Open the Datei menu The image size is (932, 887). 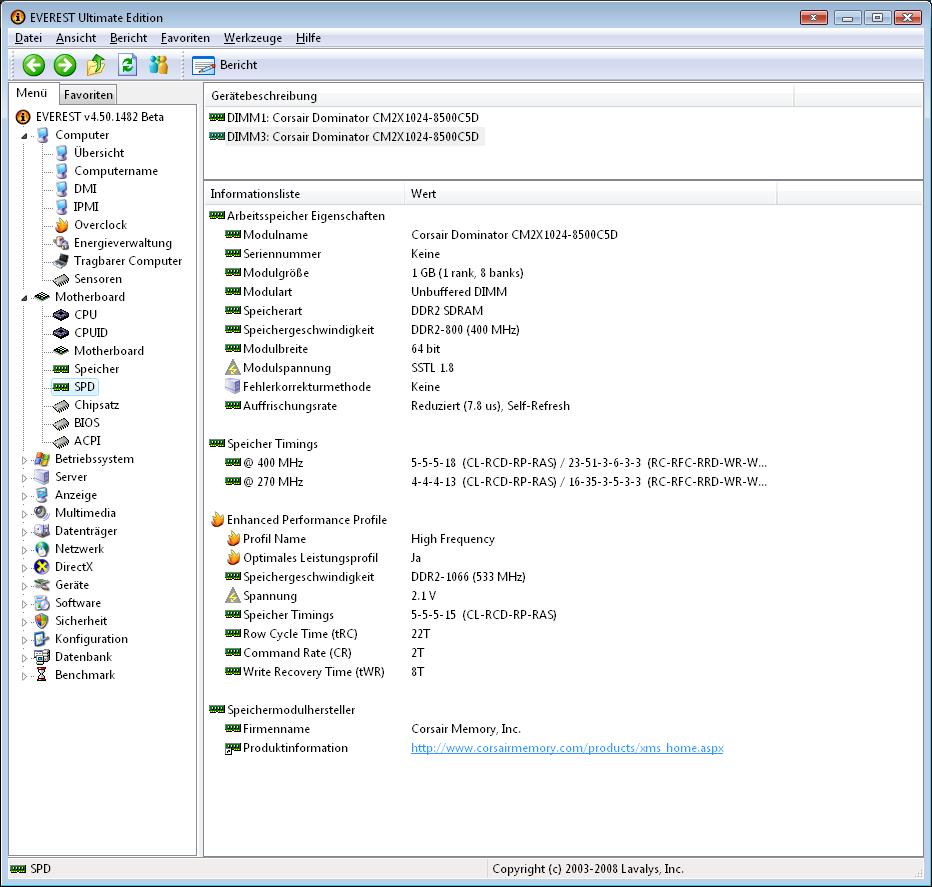point(29,38)
